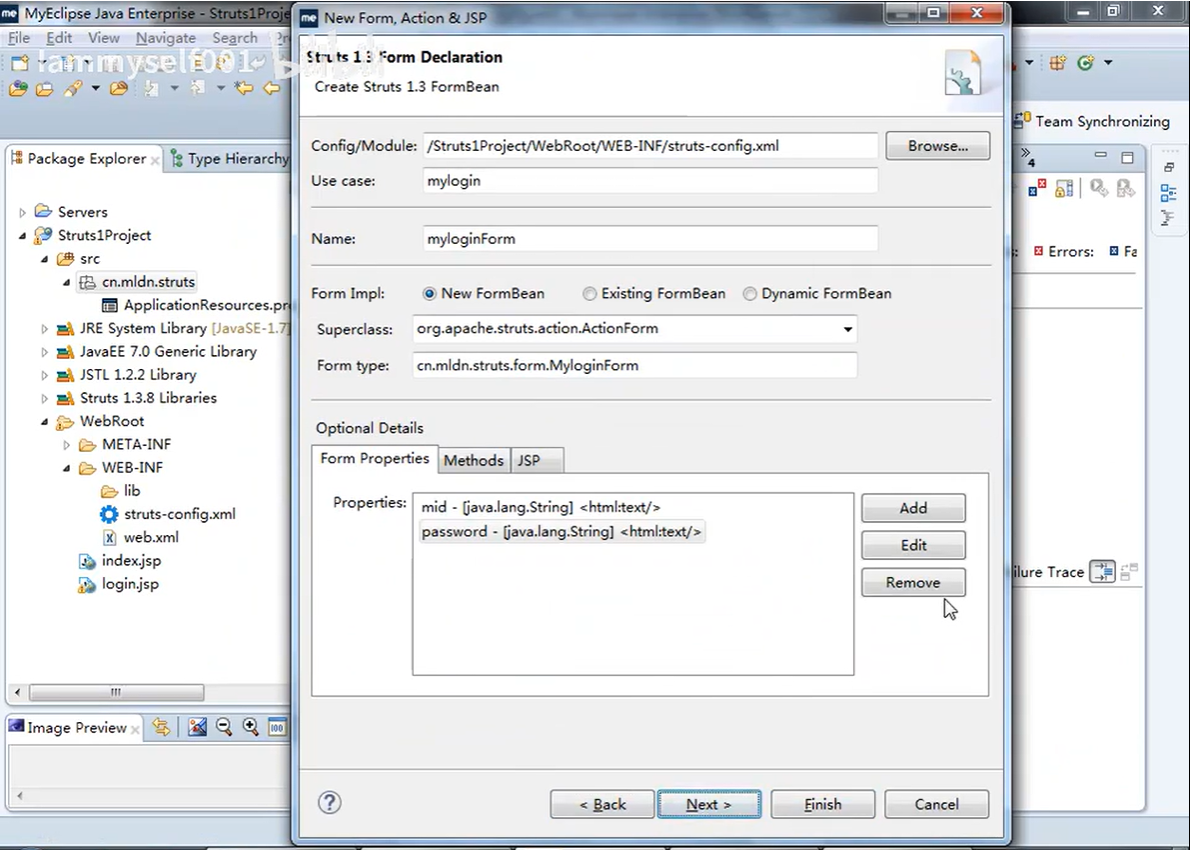Screen dimensions: 1190x850
Task: Click the Next Annotation toolbar icon
Action: tap(152, 89)
